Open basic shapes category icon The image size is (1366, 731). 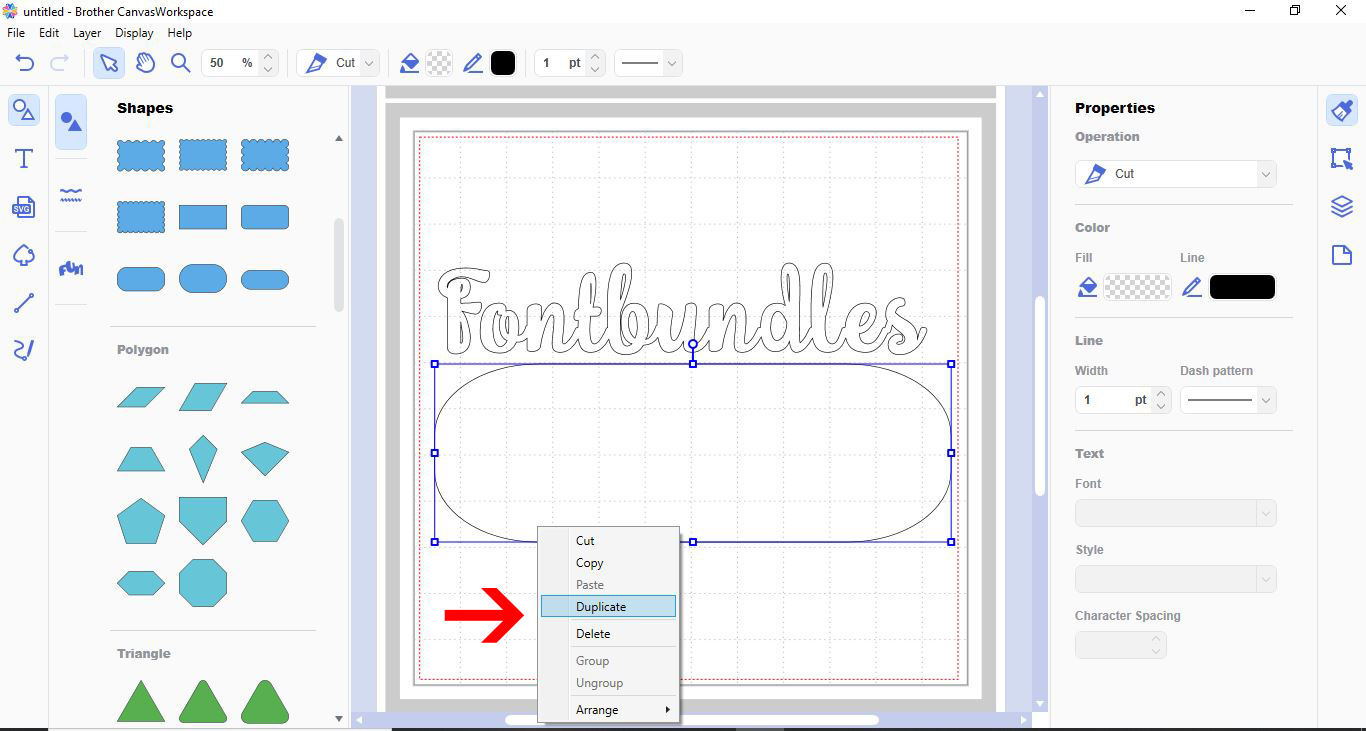point(71,122)
